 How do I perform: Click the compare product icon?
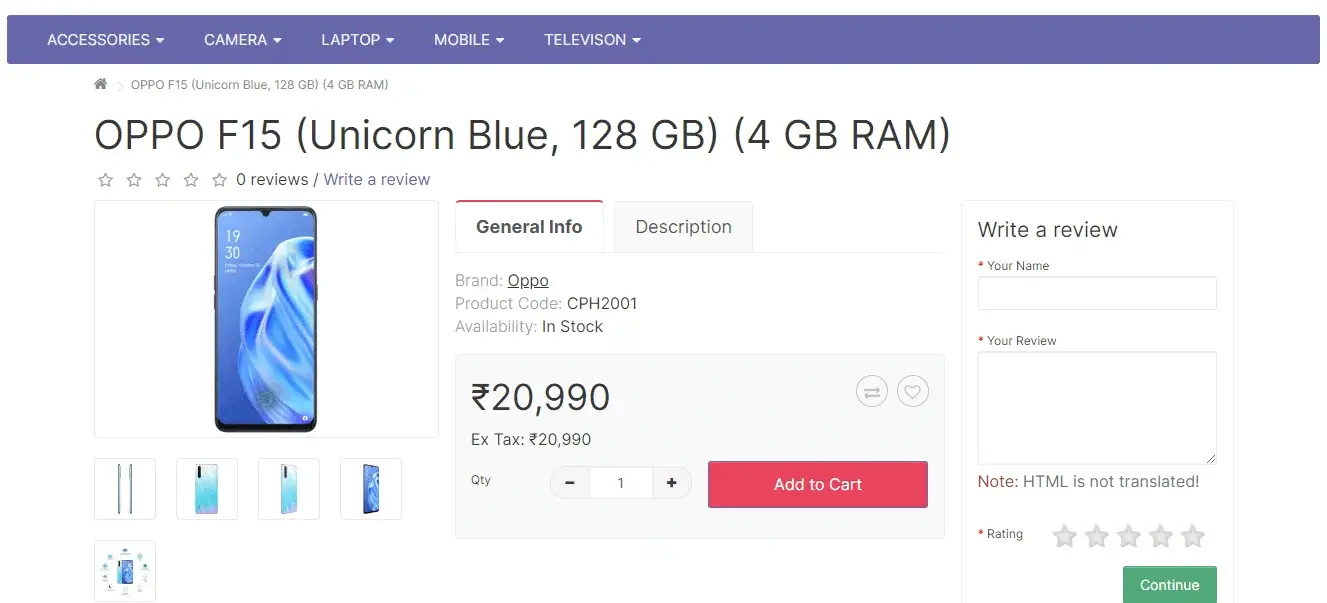(872, 392)
